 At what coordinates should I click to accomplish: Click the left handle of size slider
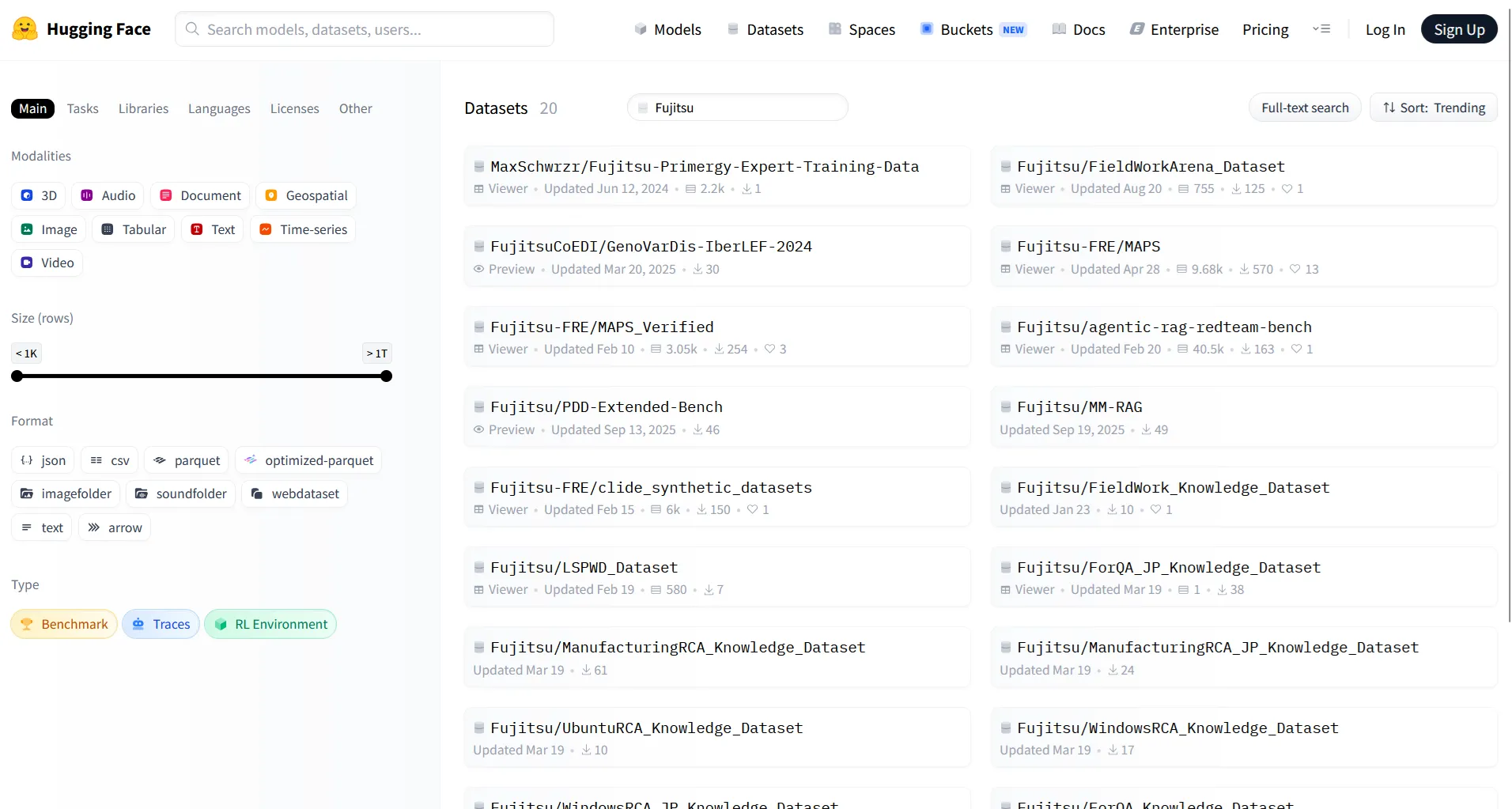(x=17, y=376)
